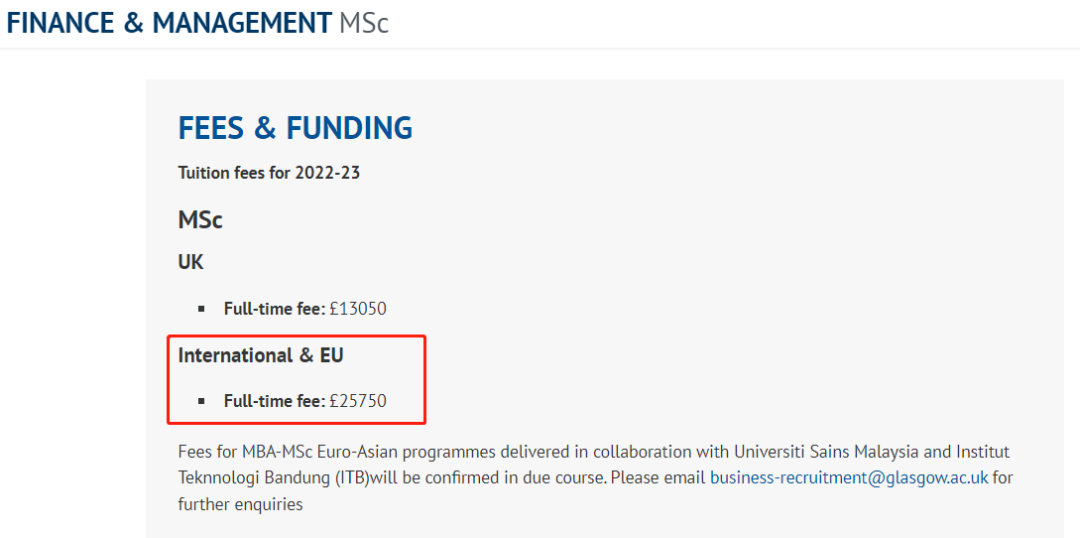The width and height of the screenshot is (1080, 538).
Task: Click the bullet marker beside the International fee
Action: (202, 401)
